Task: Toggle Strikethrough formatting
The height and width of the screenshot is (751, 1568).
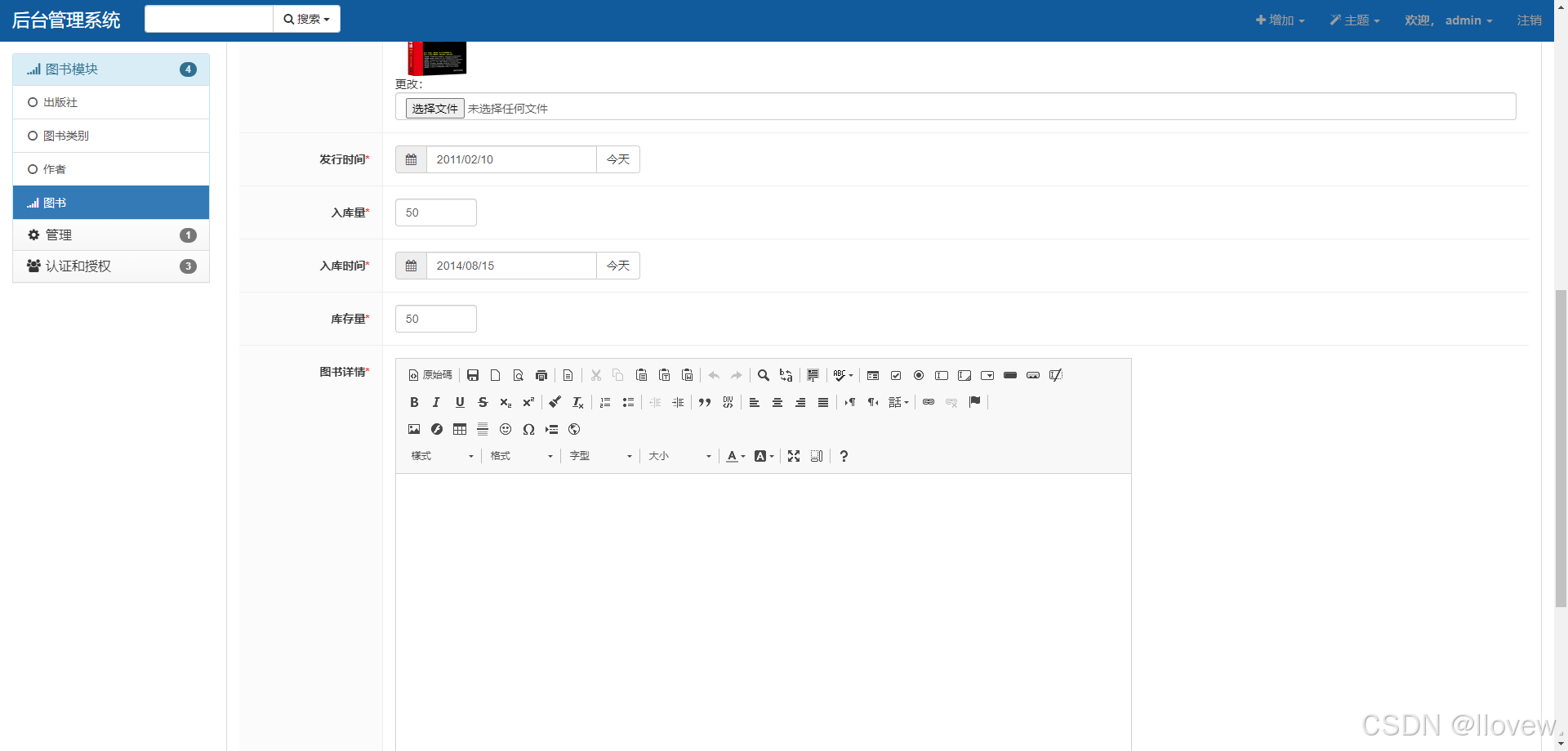Action: coord(483,402)
